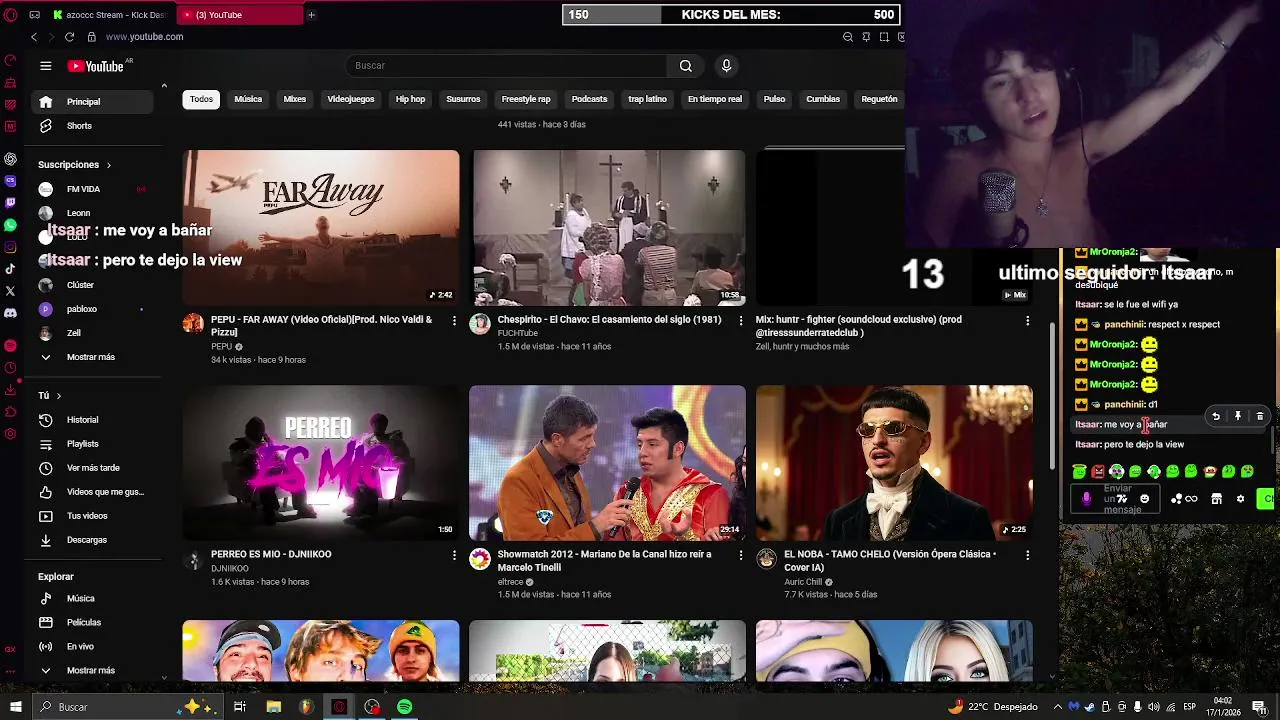Open Discord in the Opera sidebar
Image resolution: width=1280 pixels, height=720 pixels.
click(10, 313)
